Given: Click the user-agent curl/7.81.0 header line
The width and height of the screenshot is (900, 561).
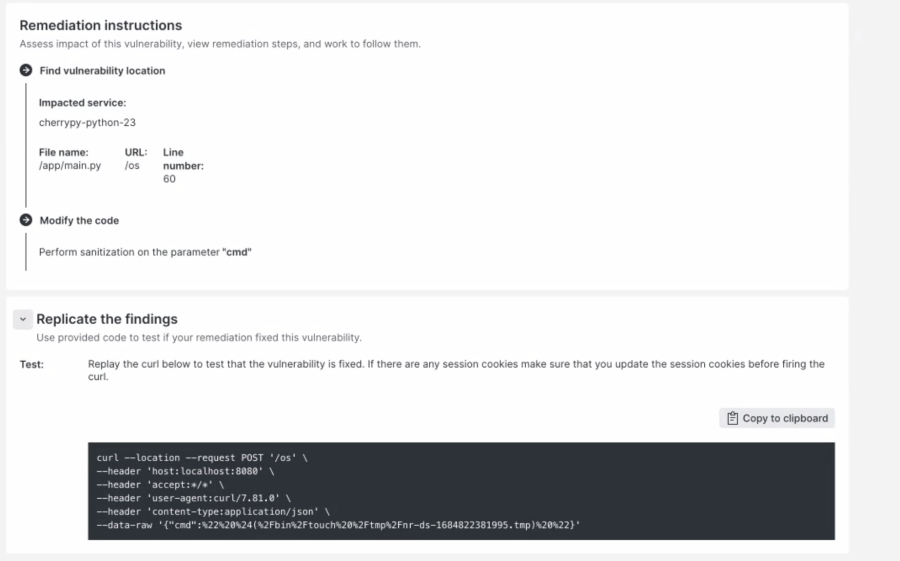Looking at the screenshot, I should 193,497.
